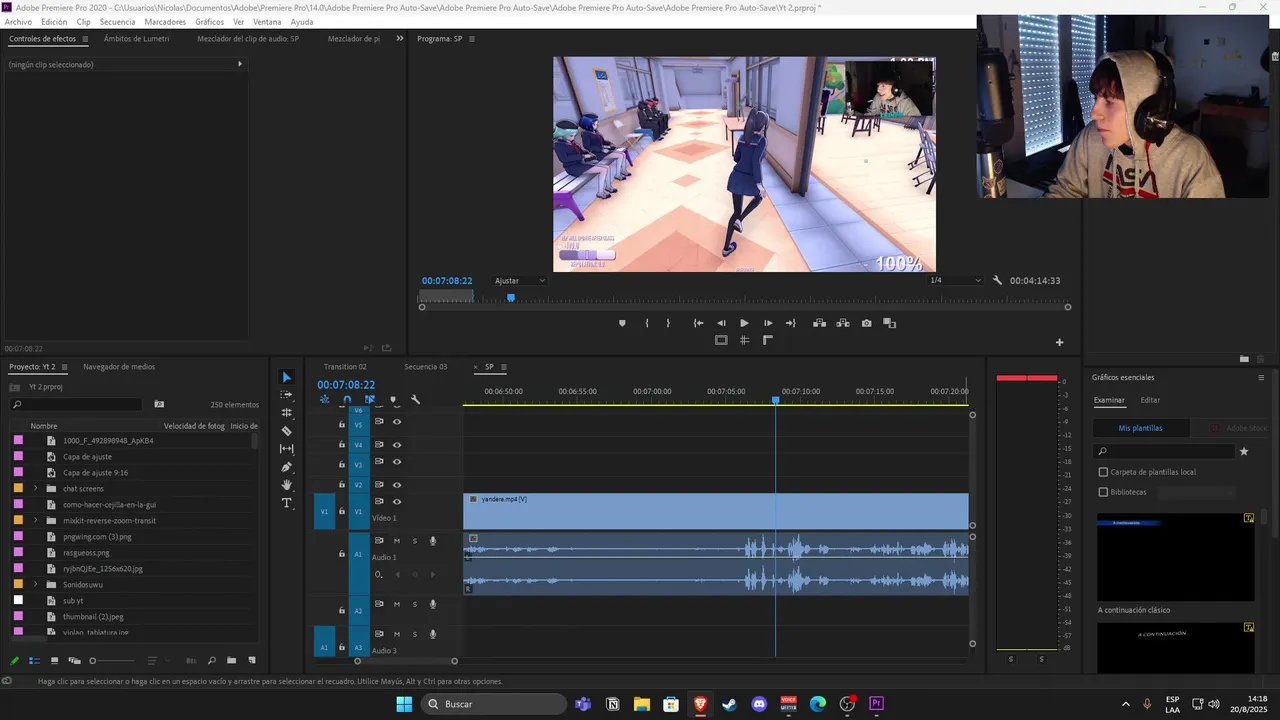This screenshot has width=1280, height=720.
Task: Open Program monitor settings wrench
Action: [x=997, y=281]
